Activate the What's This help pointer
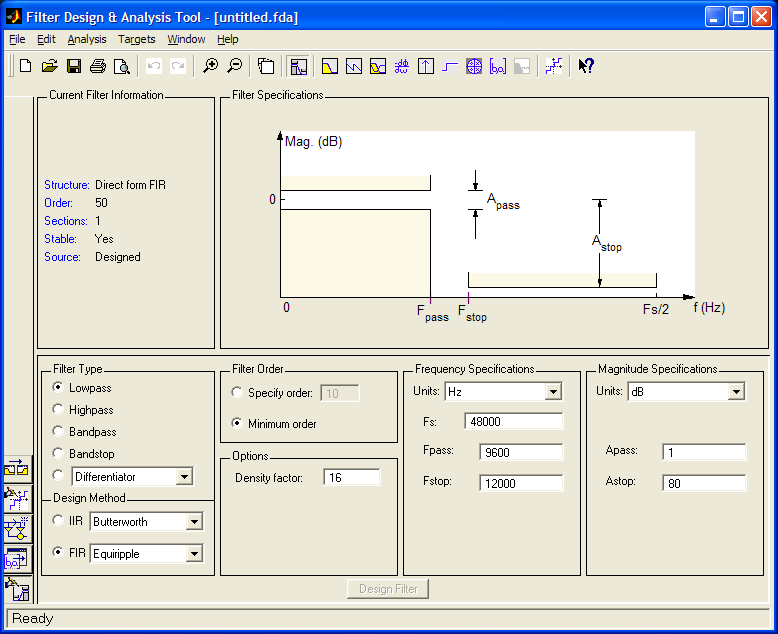 coord(586,66)
